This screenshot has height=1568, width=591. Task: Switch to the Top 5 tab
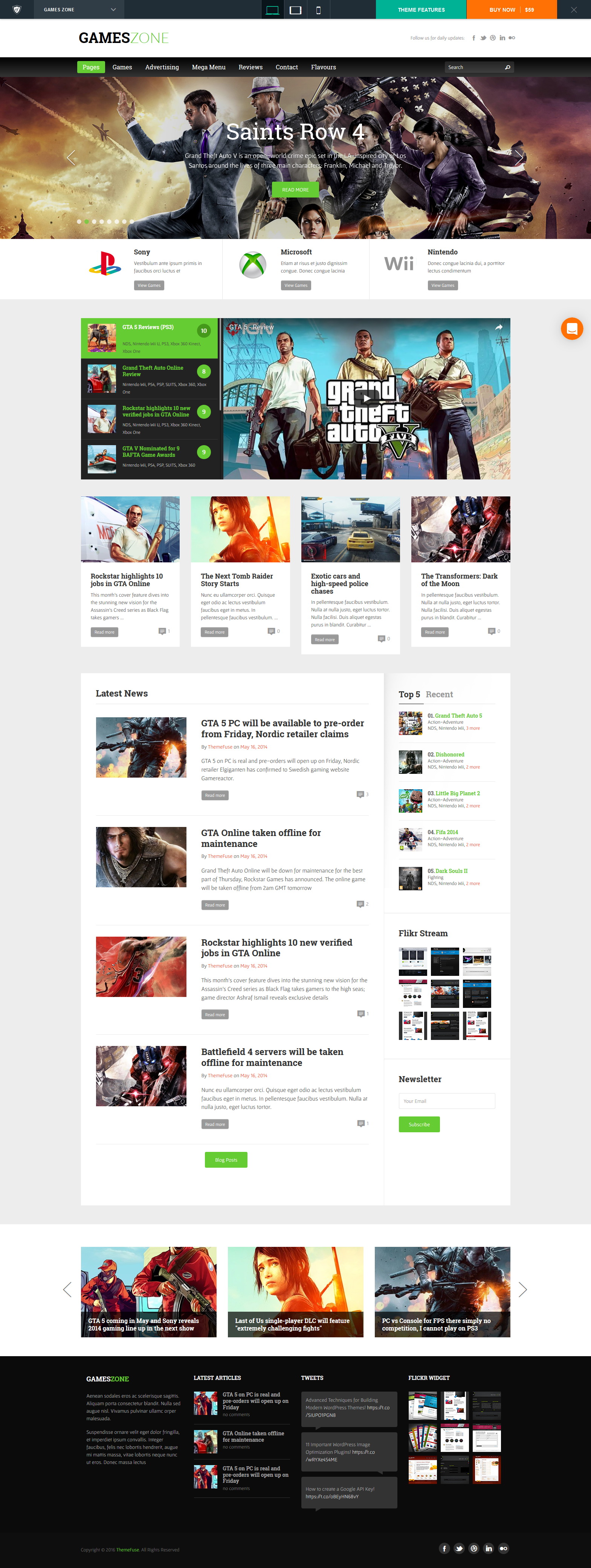coord(409,695)
